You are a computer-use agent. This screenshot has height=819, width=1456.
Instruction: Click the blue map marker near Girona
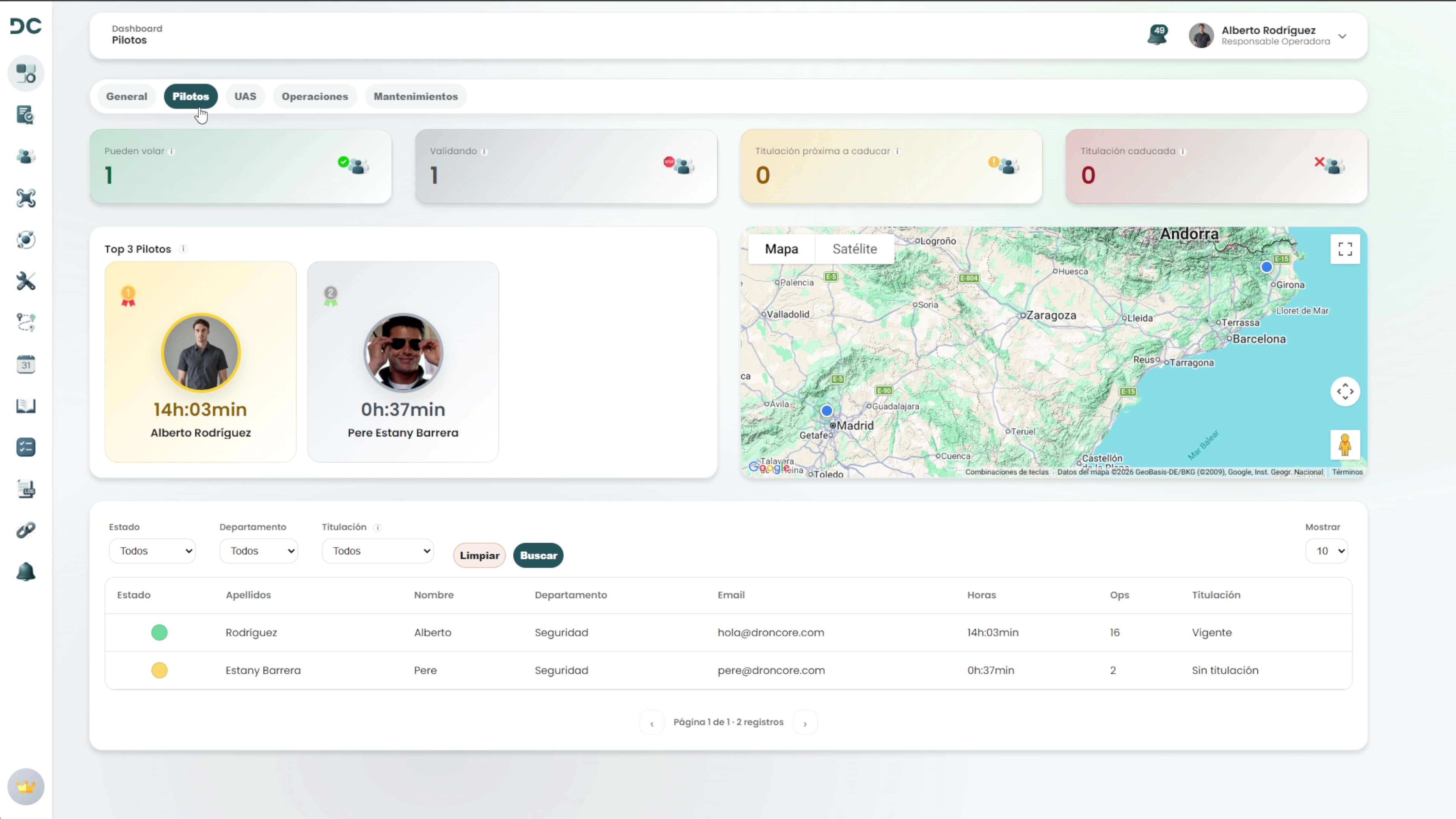(x=1267, y=267)
